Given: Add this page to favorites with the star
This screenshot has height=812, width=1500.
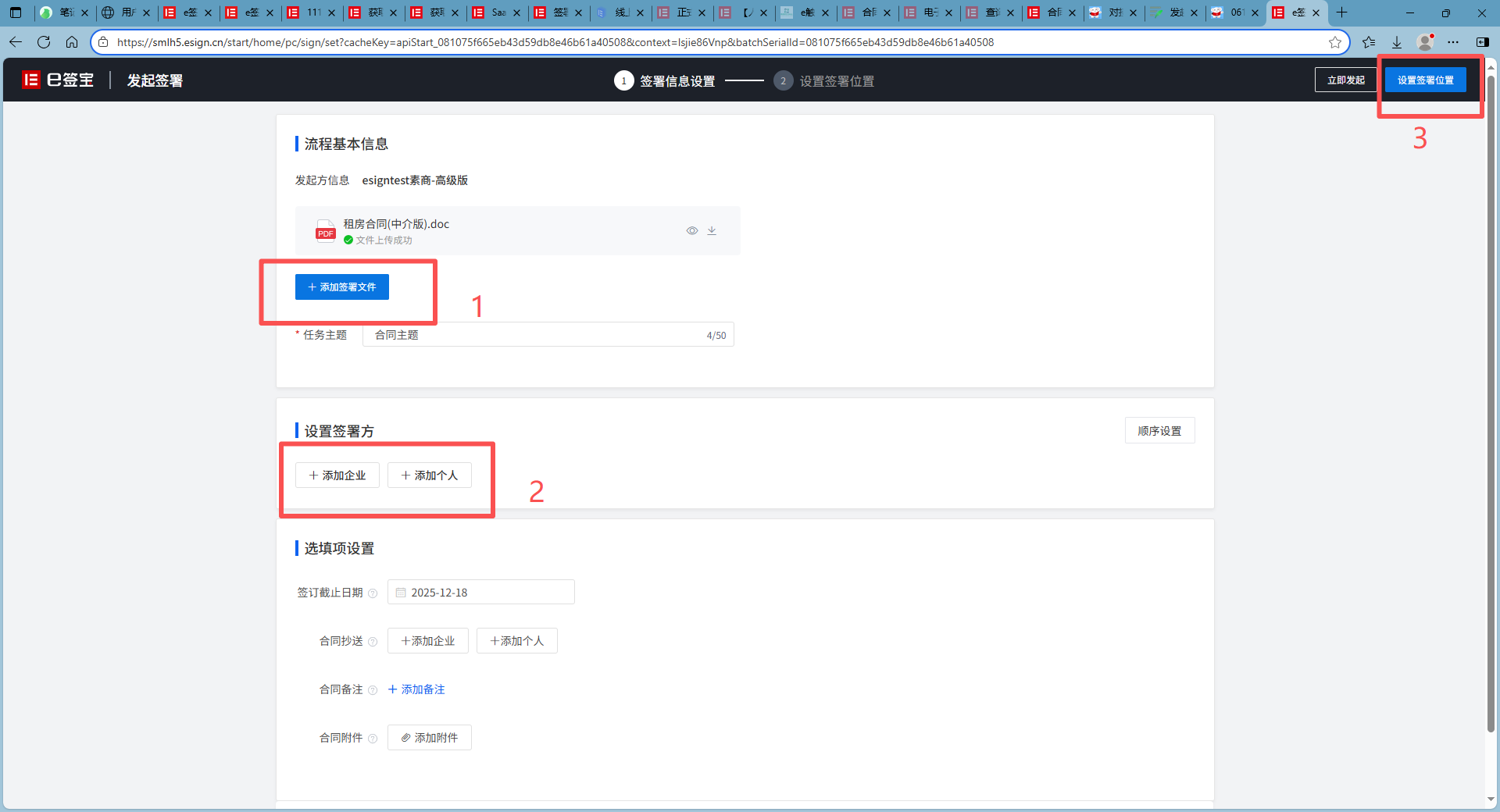Looking at the screenshot, I should pyautogui.click(x=1335, y=42).
